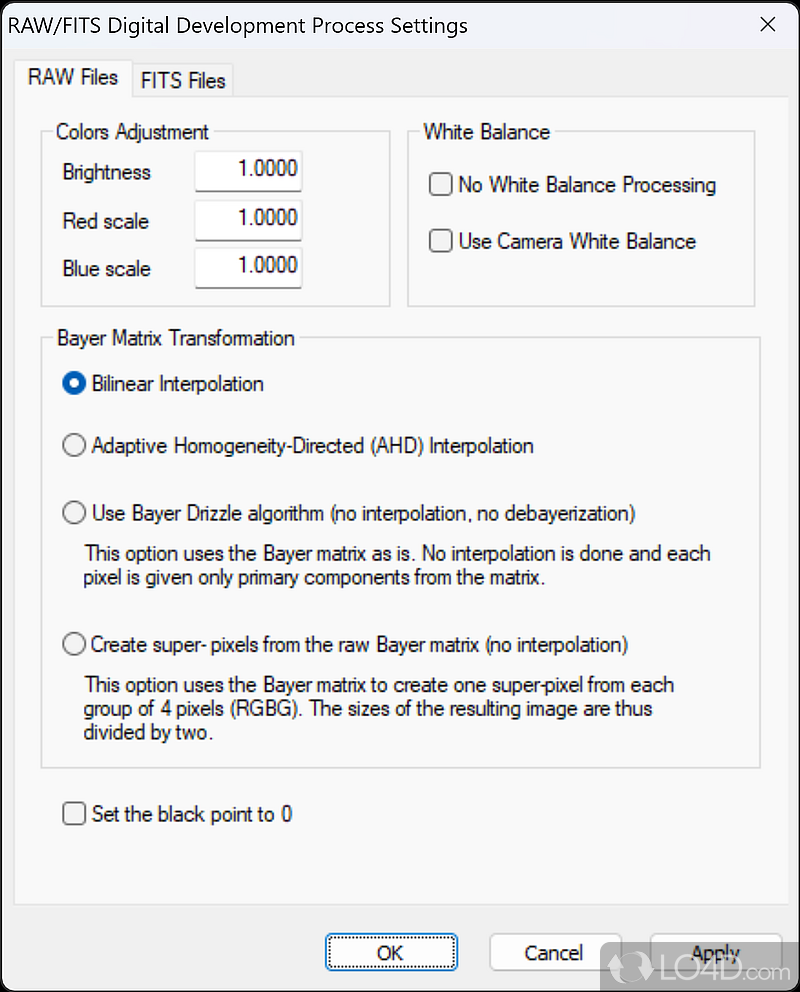
Task: Click the Blue scale label
Action: point(106,269)
